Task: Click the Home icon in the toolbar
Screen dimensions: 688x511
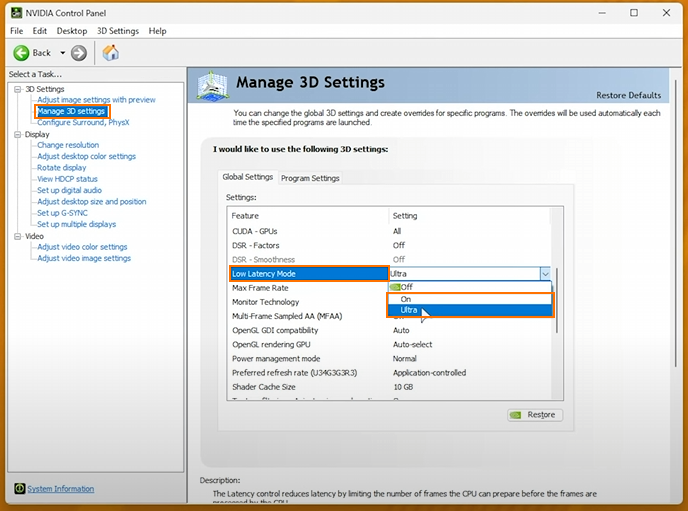Action: pos(111,53)
